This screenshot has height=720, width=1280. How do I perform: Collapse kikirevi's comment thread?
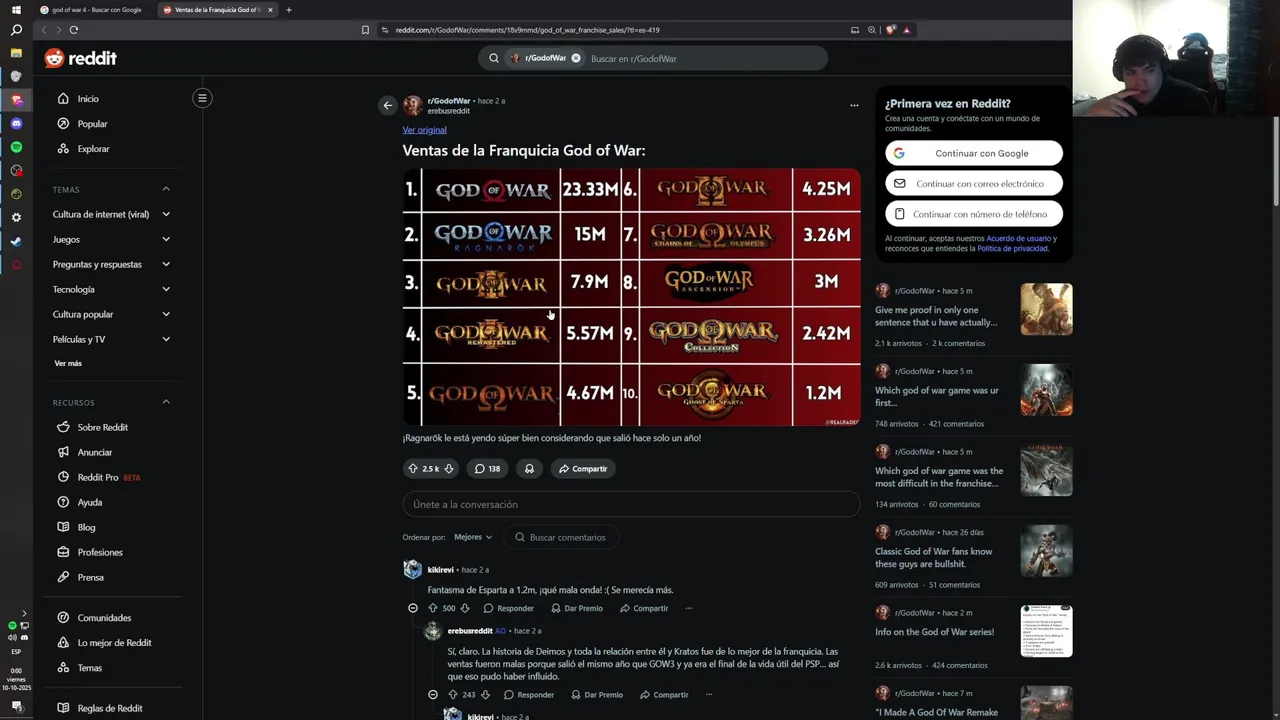413,608
